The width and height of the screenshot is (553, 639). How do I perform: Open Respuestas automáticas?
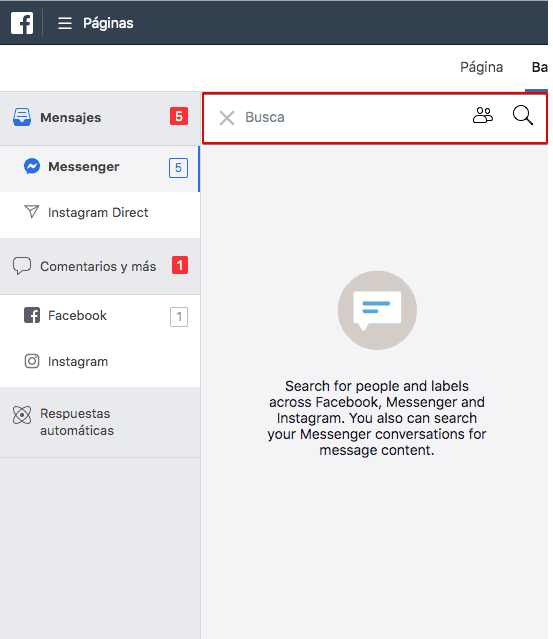100,422
